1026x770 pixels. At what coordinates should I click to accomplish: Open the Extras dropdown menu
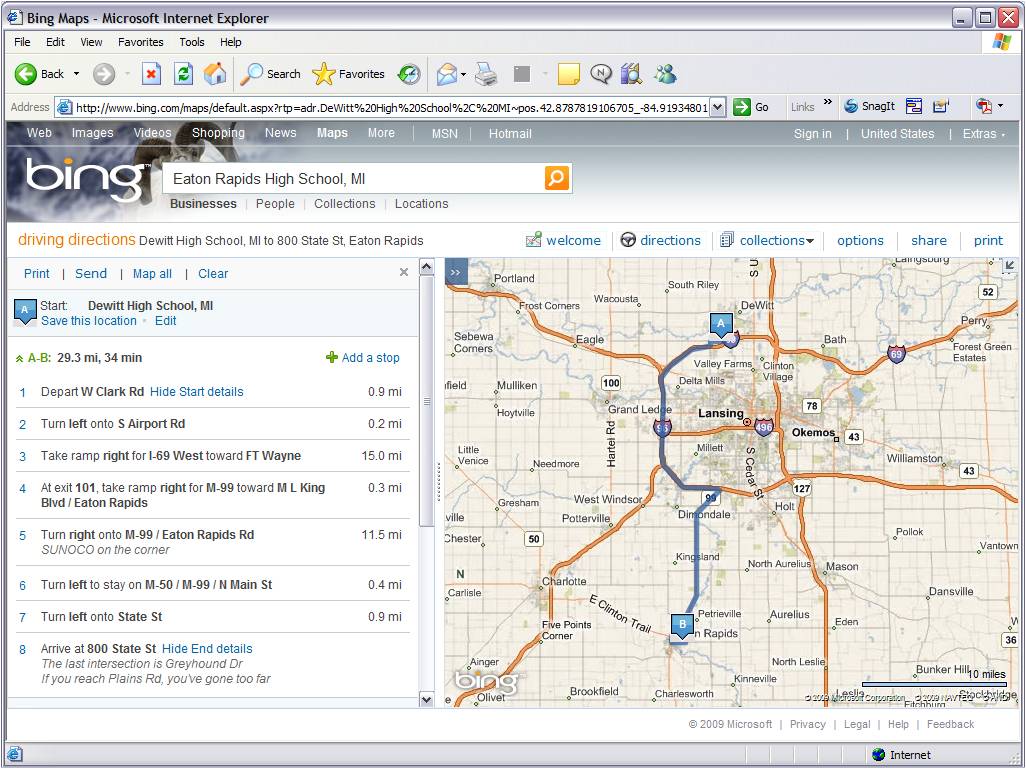(983, 133)
